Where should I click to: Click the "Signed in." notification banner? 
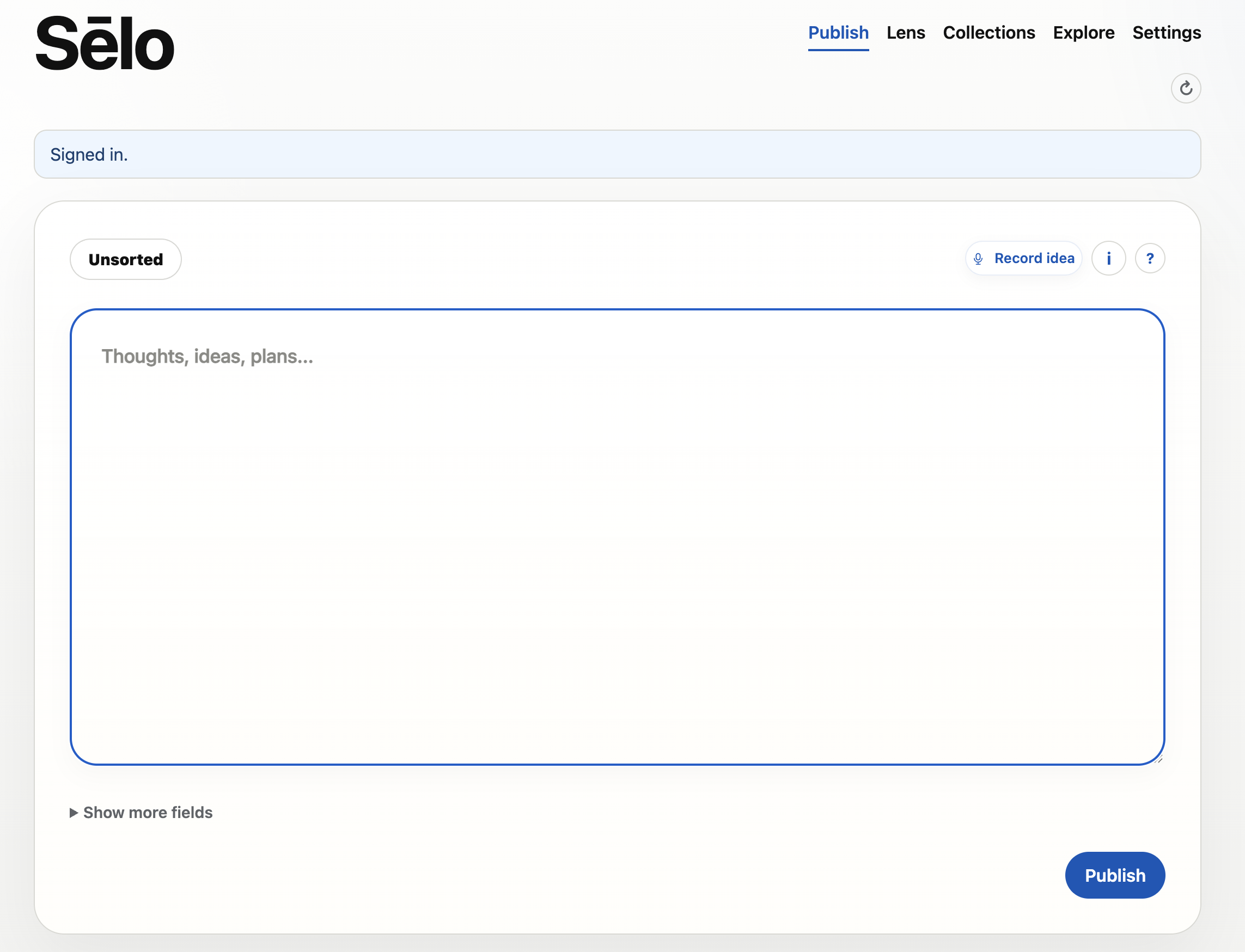(x=617, y=154)
